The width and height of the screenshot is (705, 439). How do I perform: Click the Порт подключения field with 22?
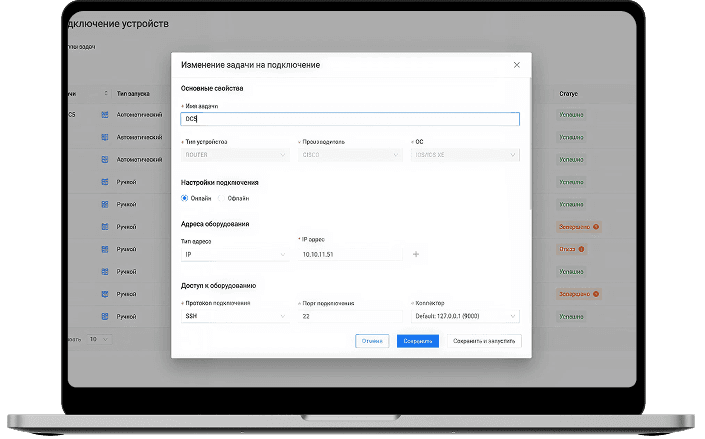(x=350, y=316)
